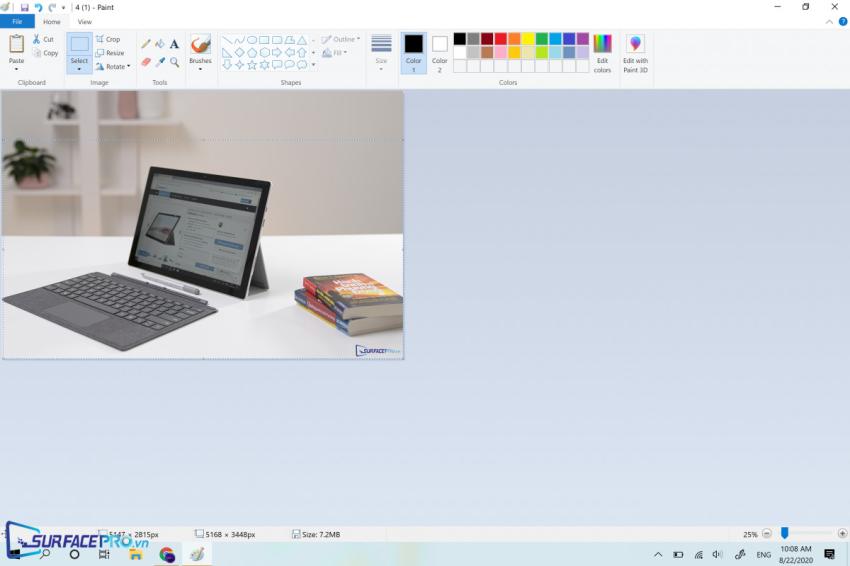Pick the Five-point star shape

coord(252,65)
